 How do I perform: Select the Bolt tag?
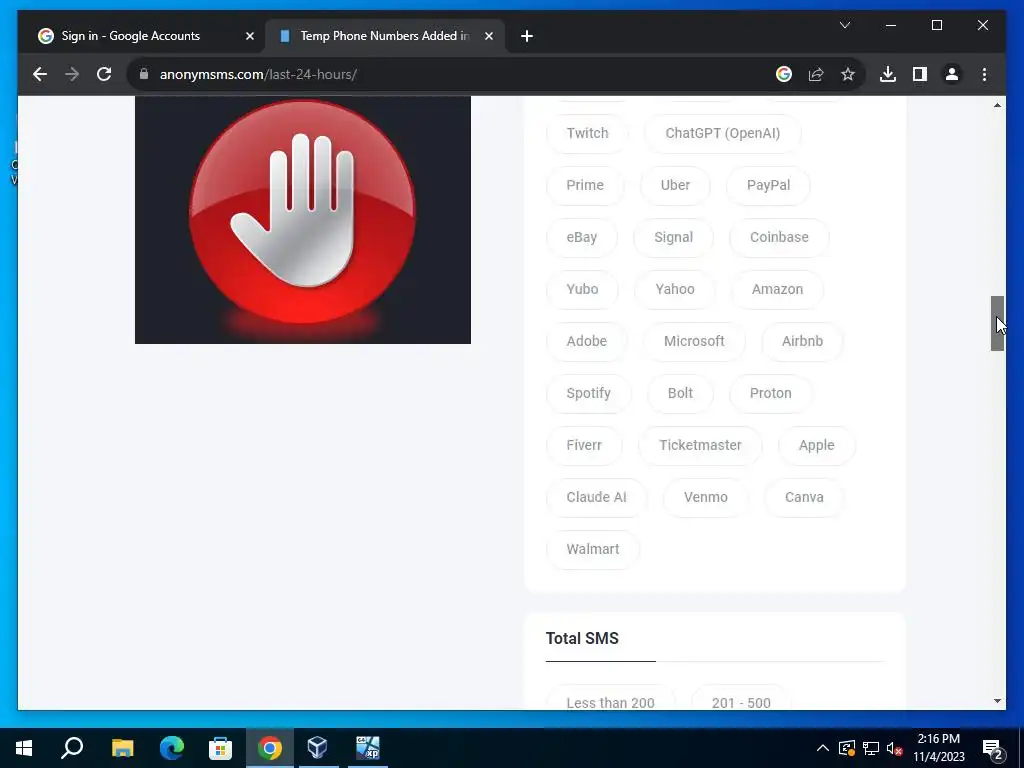[x=680, y=393]
